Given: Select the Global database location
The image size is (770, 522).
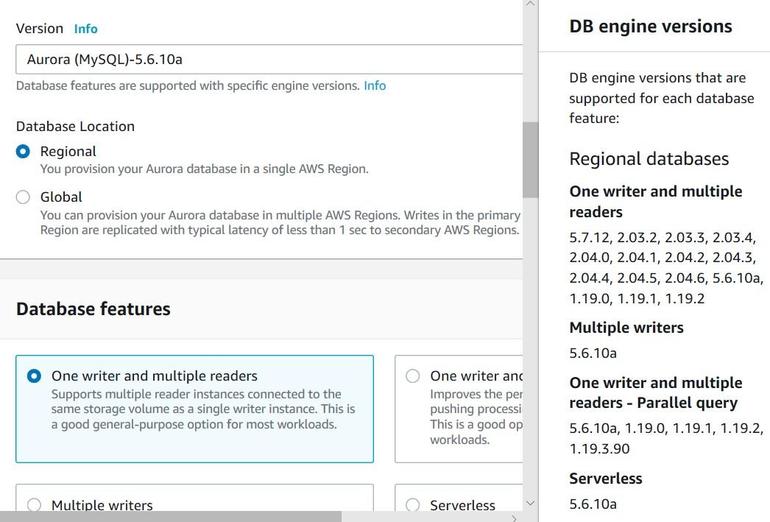Looking at the screenshot, I should pos(23,197).
